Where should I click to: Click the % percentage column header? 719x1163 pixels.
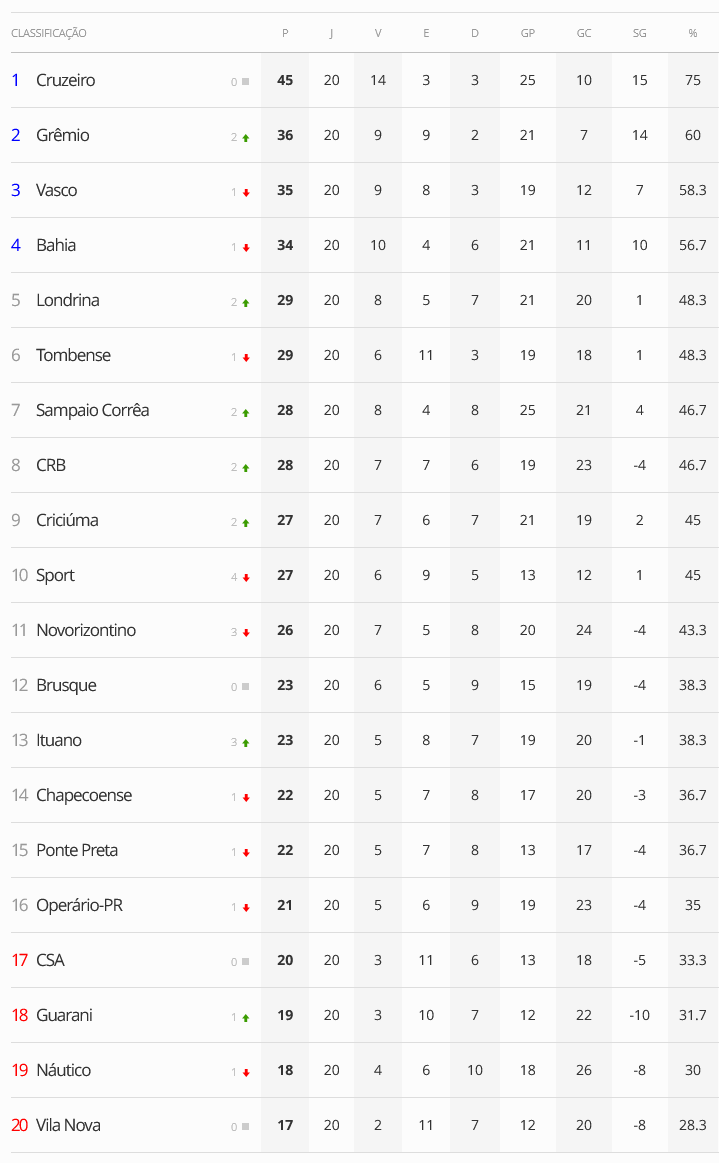pyautogui.click(x=692, y=33)
